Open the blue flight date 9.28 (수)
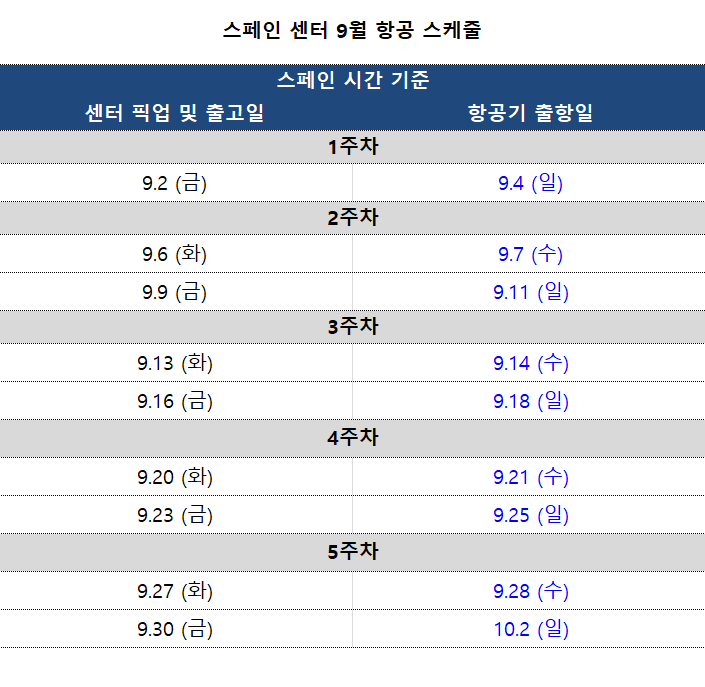This screenshot has width=705, height=687. pyautogui.click(x=531, y=591)
